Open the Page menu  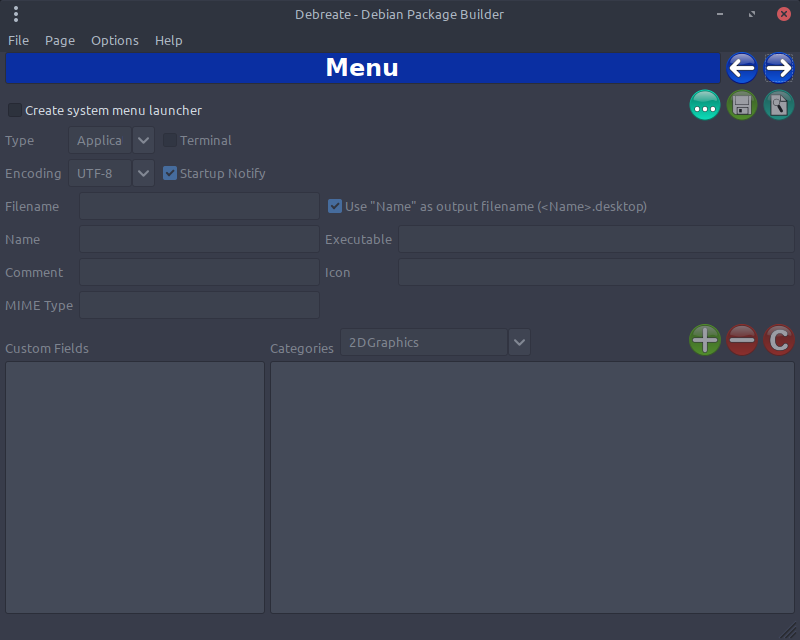pyautogui.click(x=60, y=41)
